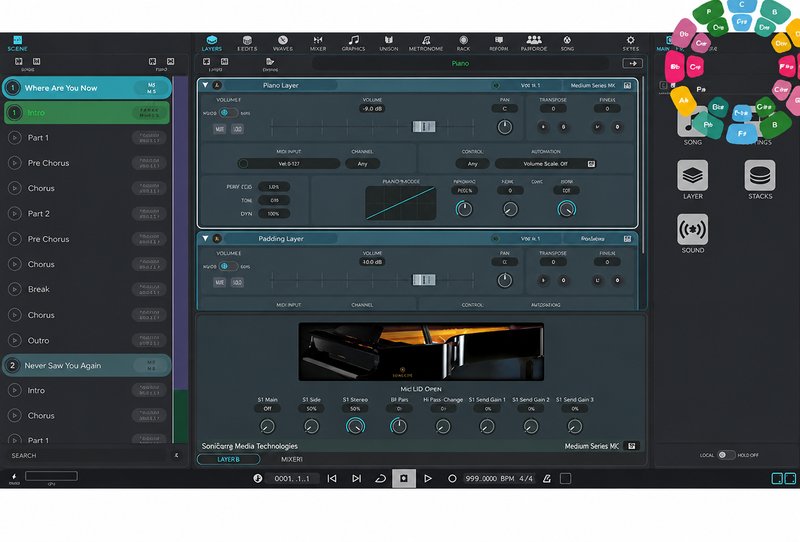The height and width of the screenshot is (542, 800).
Task: Open the Piano Layer MIDI input Vel 0-127 dropdown
Action: [x=289, y=164]
